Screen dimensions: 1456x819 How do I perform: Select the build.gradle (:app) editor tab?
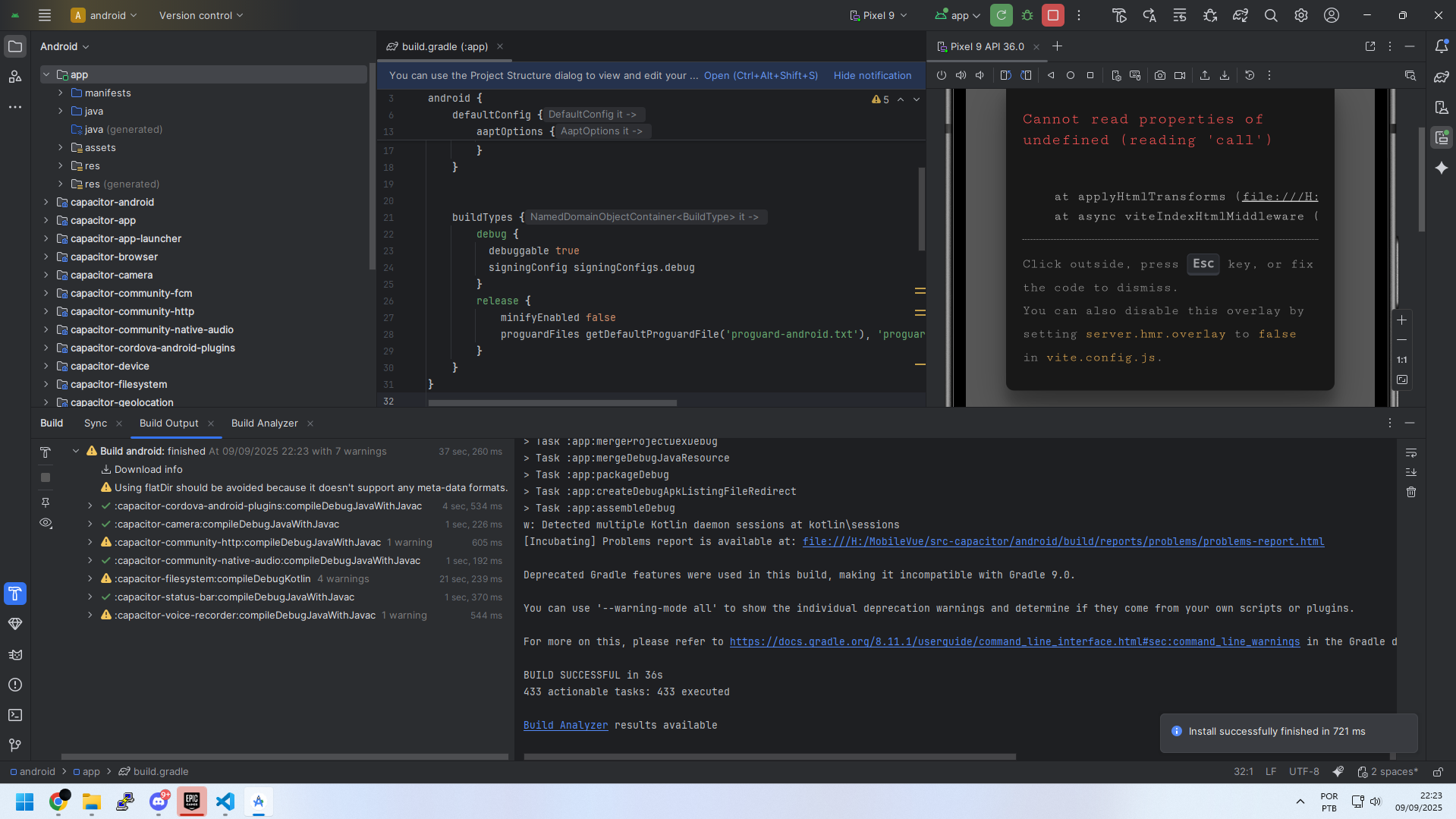click(x=445, y=46)
